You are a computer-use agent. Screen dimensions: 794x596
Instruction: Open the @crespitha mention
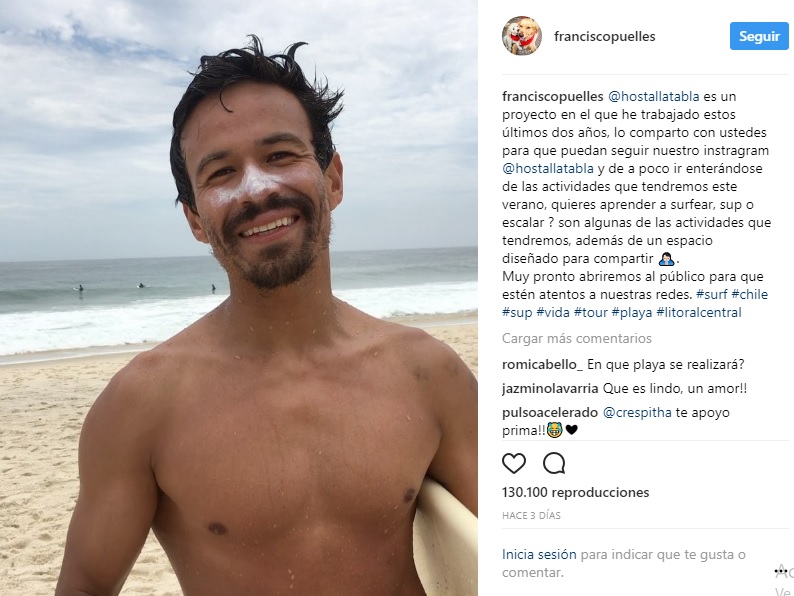637,413
